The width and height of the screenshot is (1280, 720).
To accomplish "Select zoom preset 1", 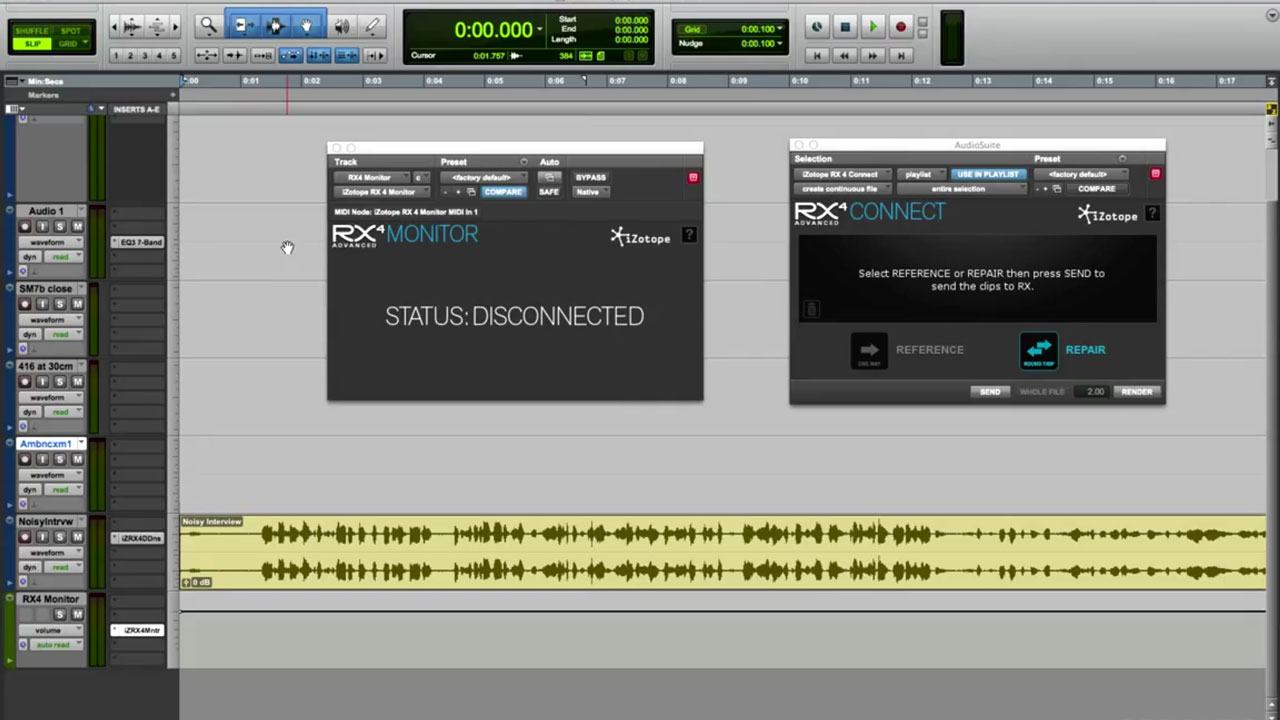I will pos(116,55).
